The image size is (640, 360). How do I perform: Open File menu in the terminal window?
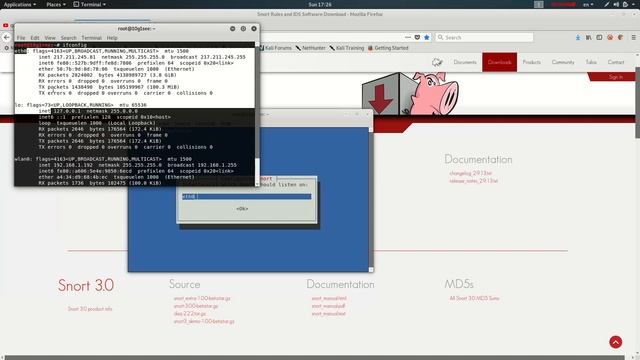pos(21,38)
